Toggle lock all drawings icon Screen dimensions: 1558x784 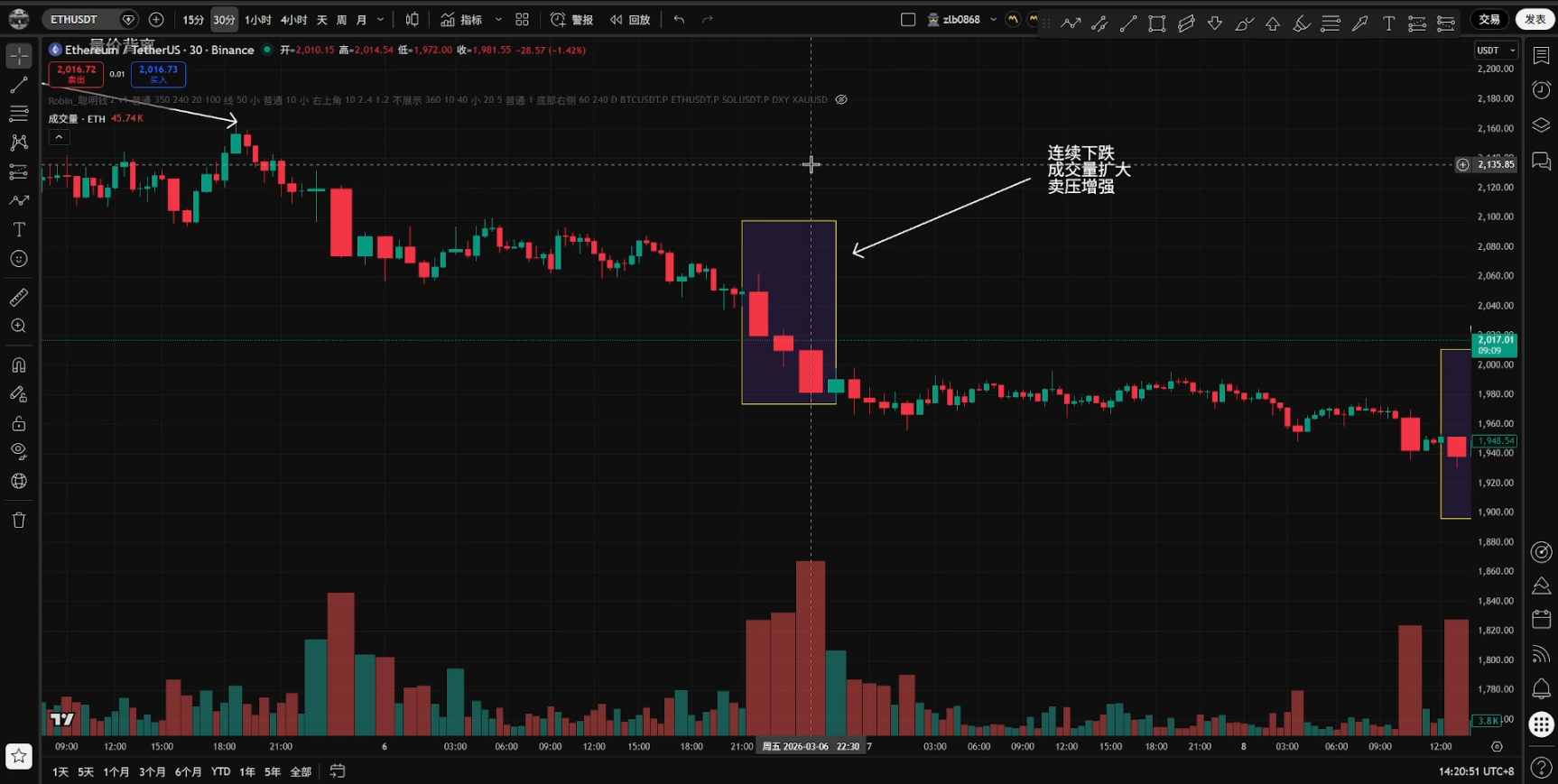pyautogui.click(x=18, y=423)
